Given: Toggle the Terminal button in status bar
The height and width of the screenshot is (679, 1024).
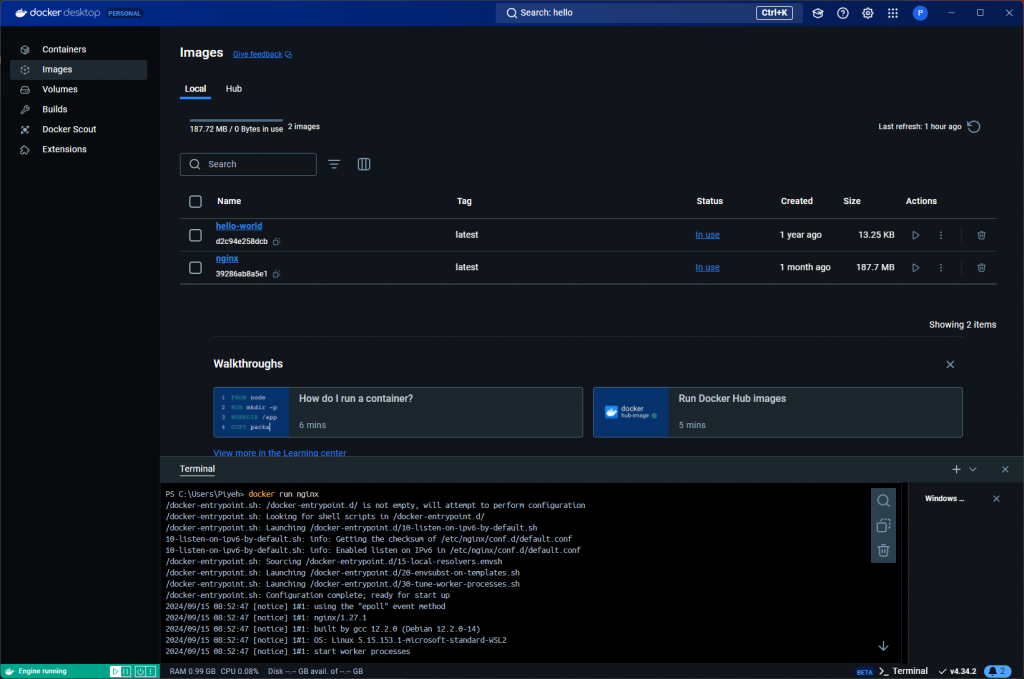Looking at the screenshot, I should (903, 671).
